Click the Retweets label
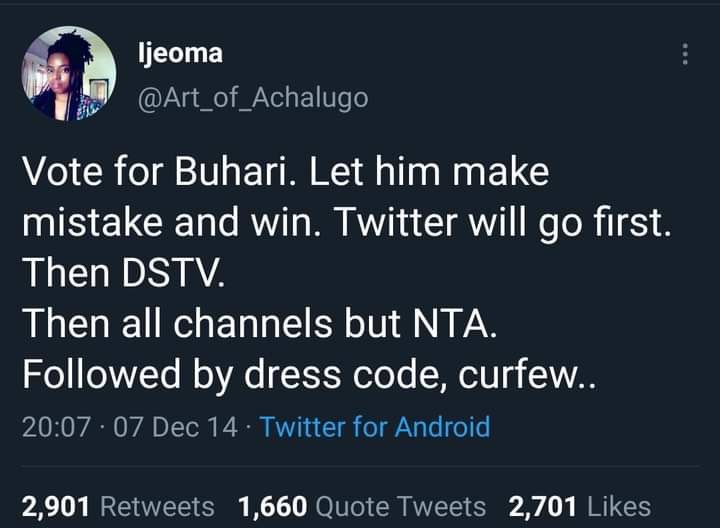The width and height of the screenshot is (720, 528). [157, 507]
